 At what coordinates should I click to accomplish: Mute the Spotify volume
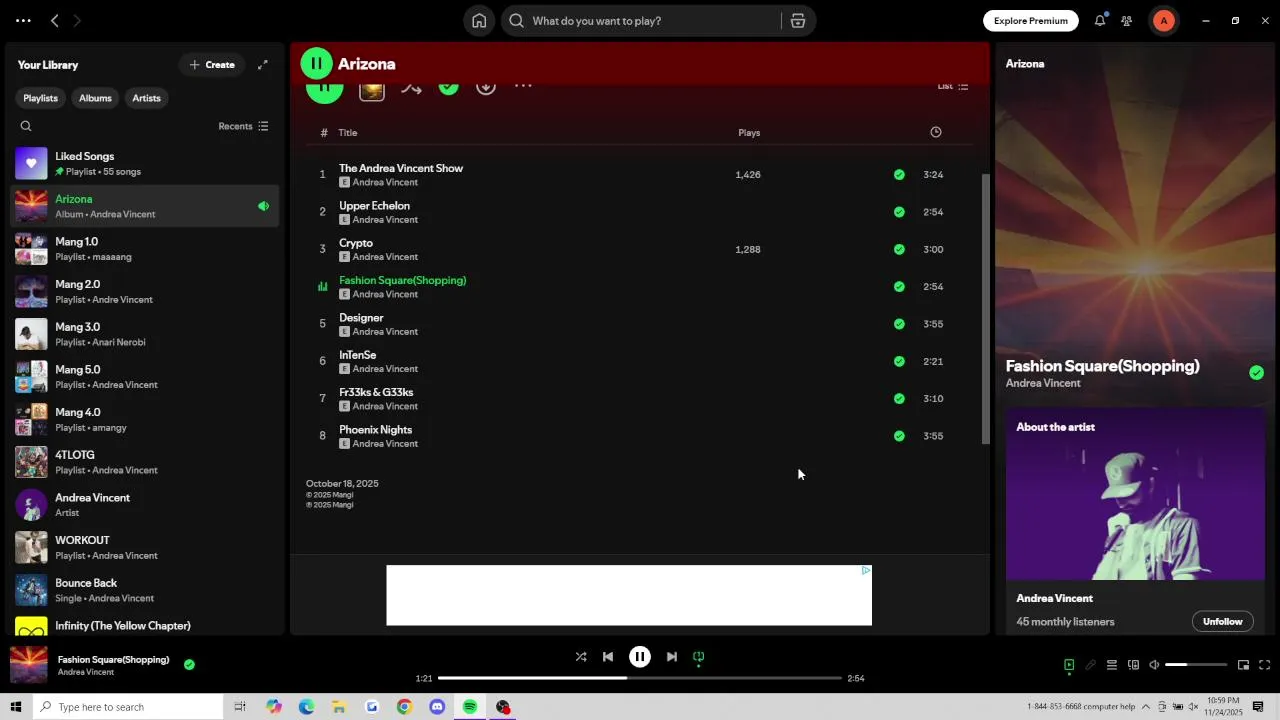click(1154, 665)
